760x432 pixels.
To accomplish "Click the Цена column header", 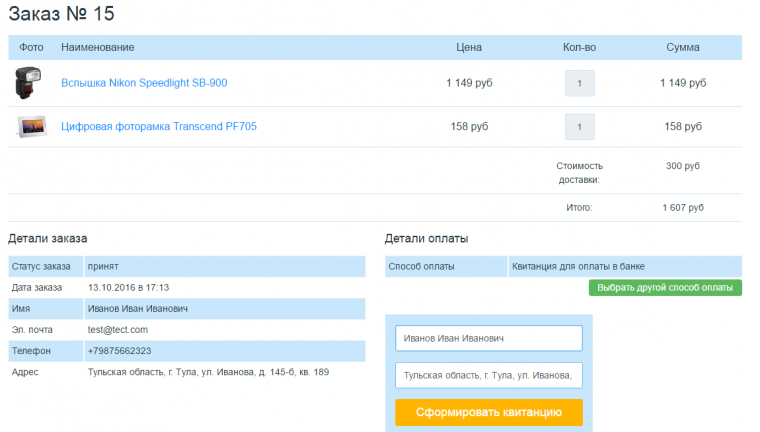I will click(x=469, y=47).
